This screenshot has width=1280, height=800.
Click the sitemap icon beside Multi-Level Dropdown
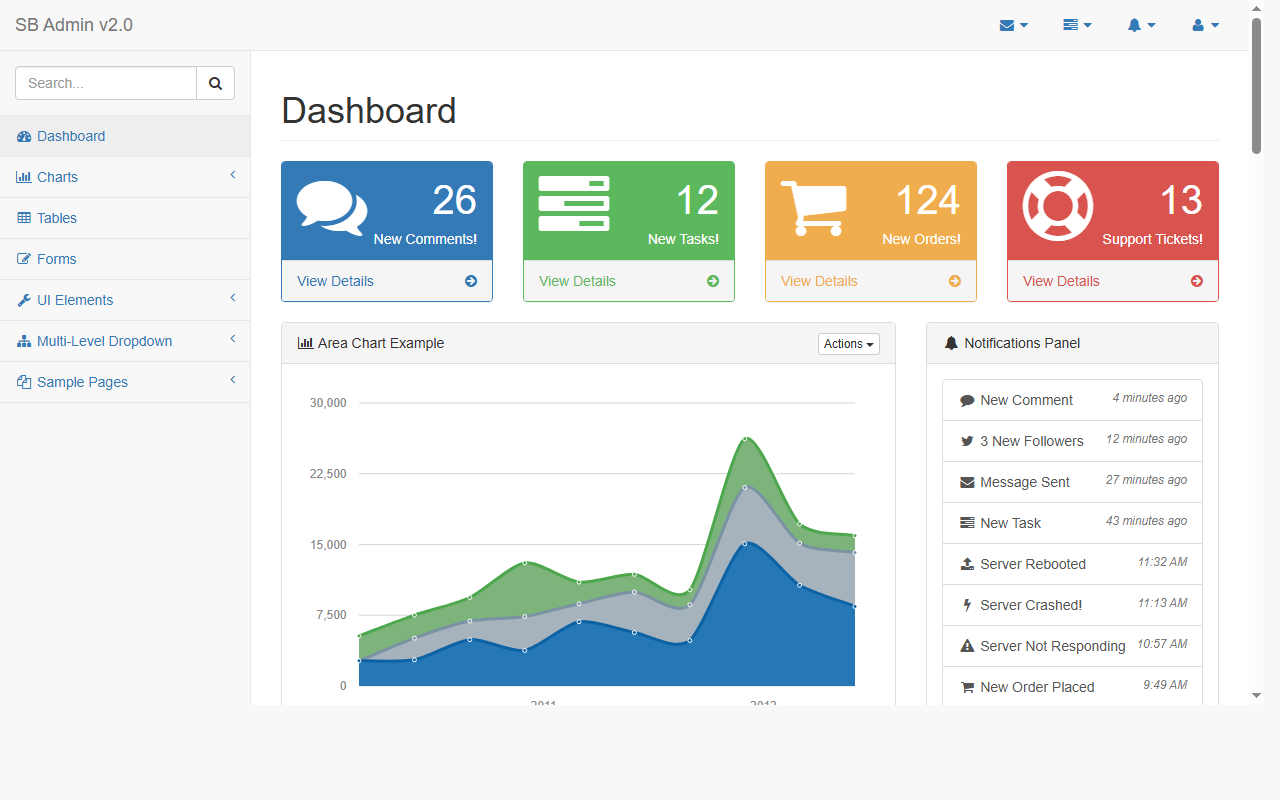(24, 341)
